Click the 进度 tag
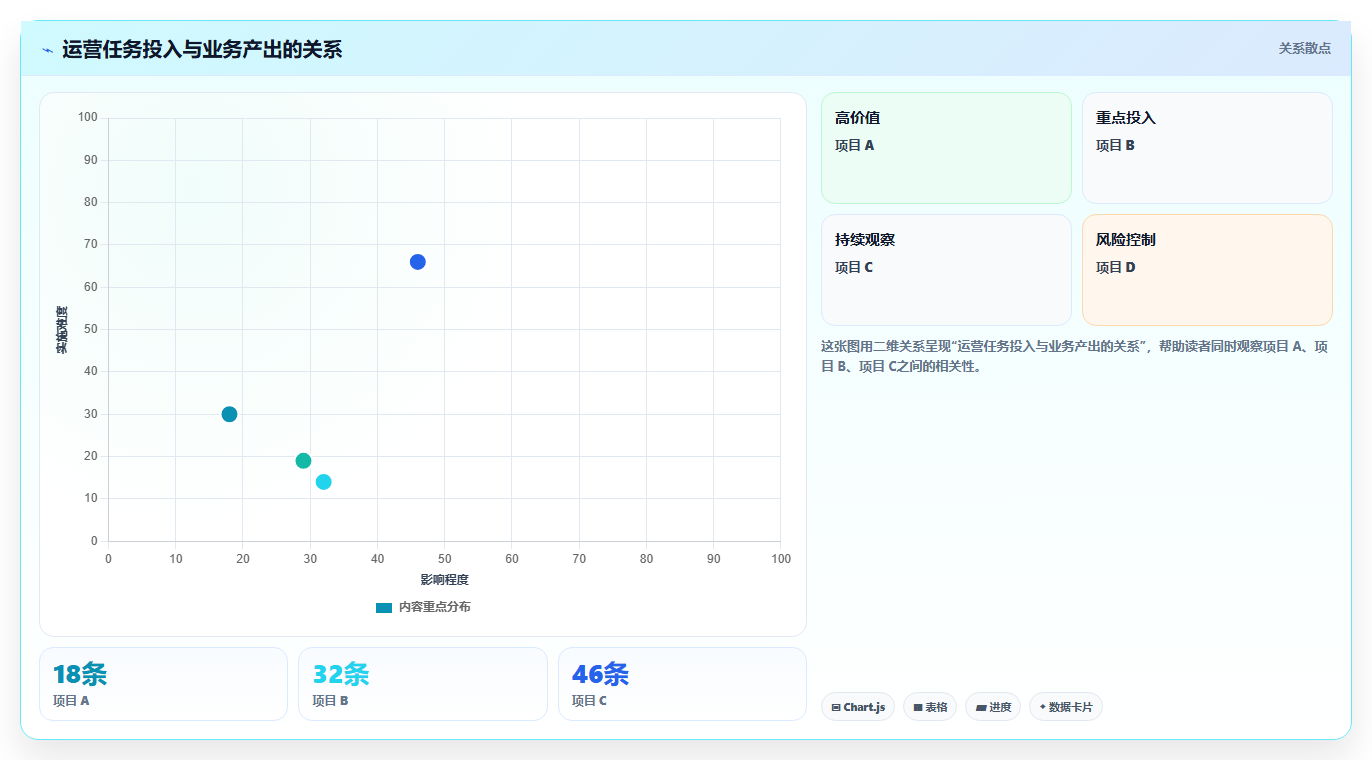The width and height of the screenshot is (1372, 760). (993, 707)
